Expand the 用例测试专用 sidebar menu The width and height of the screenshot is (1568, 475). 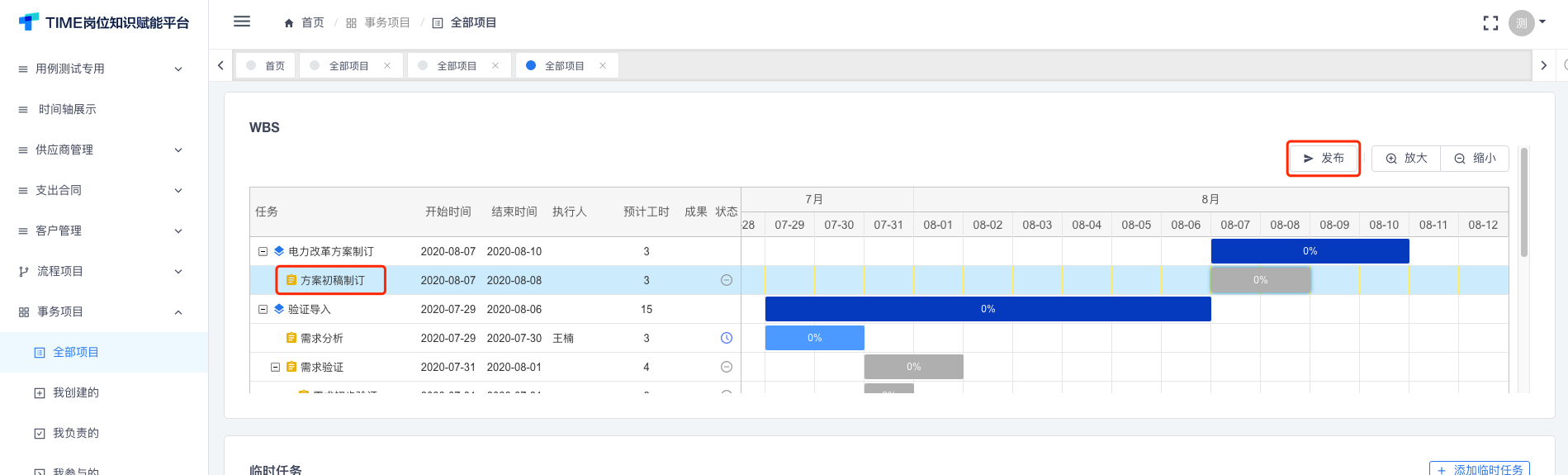(x=103, y=69)
